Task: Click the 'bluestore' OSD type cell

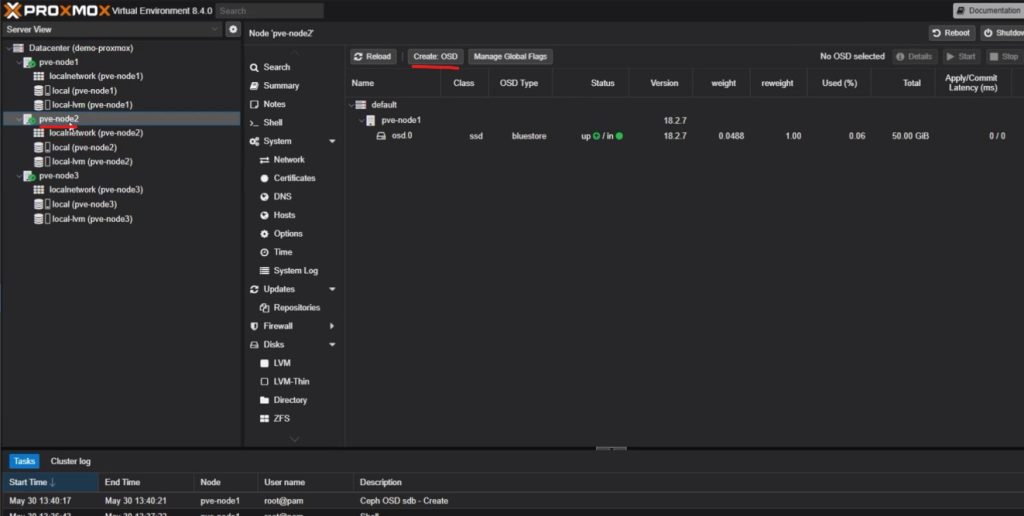Action: [529, 136]
